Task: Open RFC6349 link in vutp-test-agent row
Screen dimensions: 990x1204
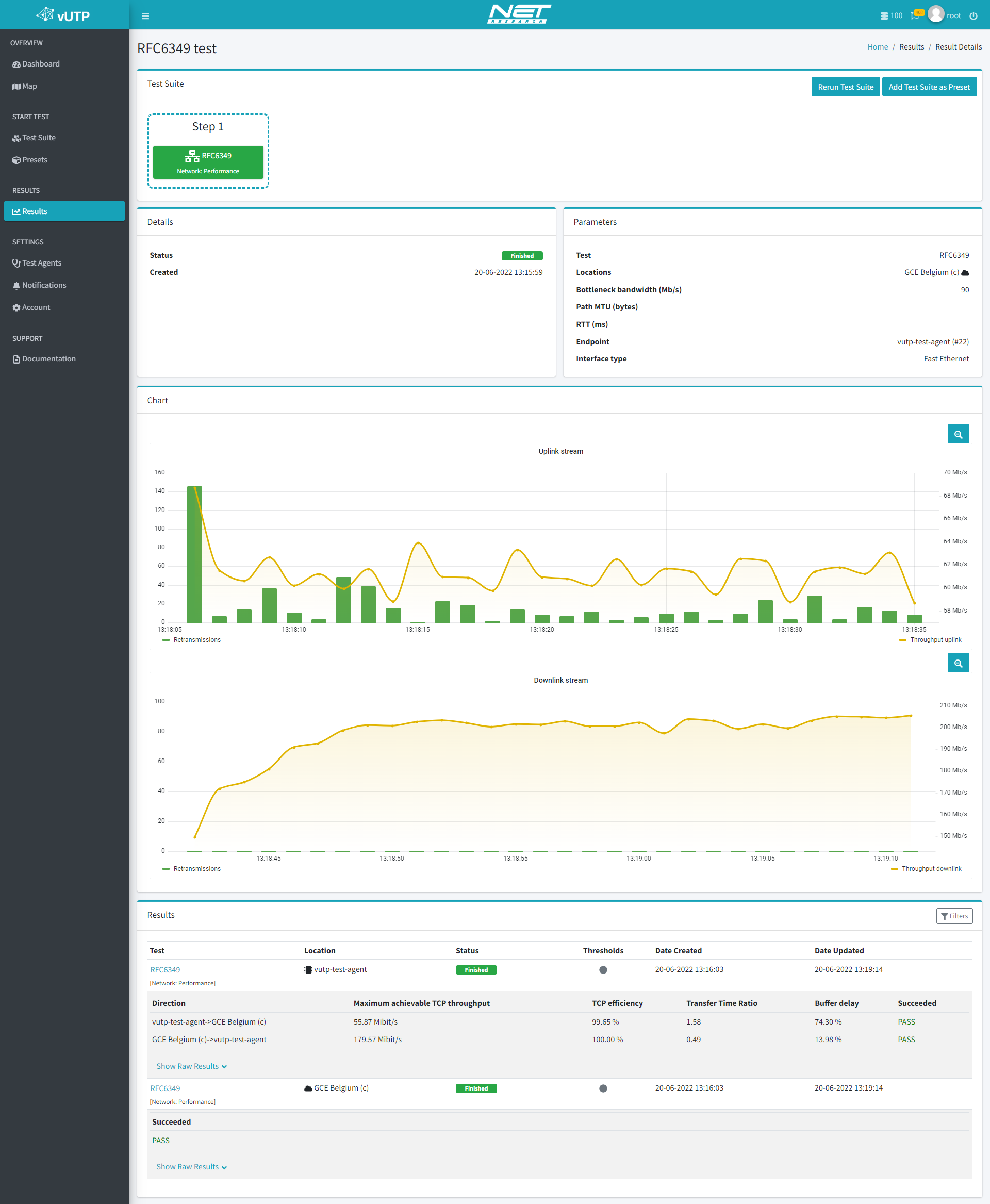Action: [x=165, y=969]
